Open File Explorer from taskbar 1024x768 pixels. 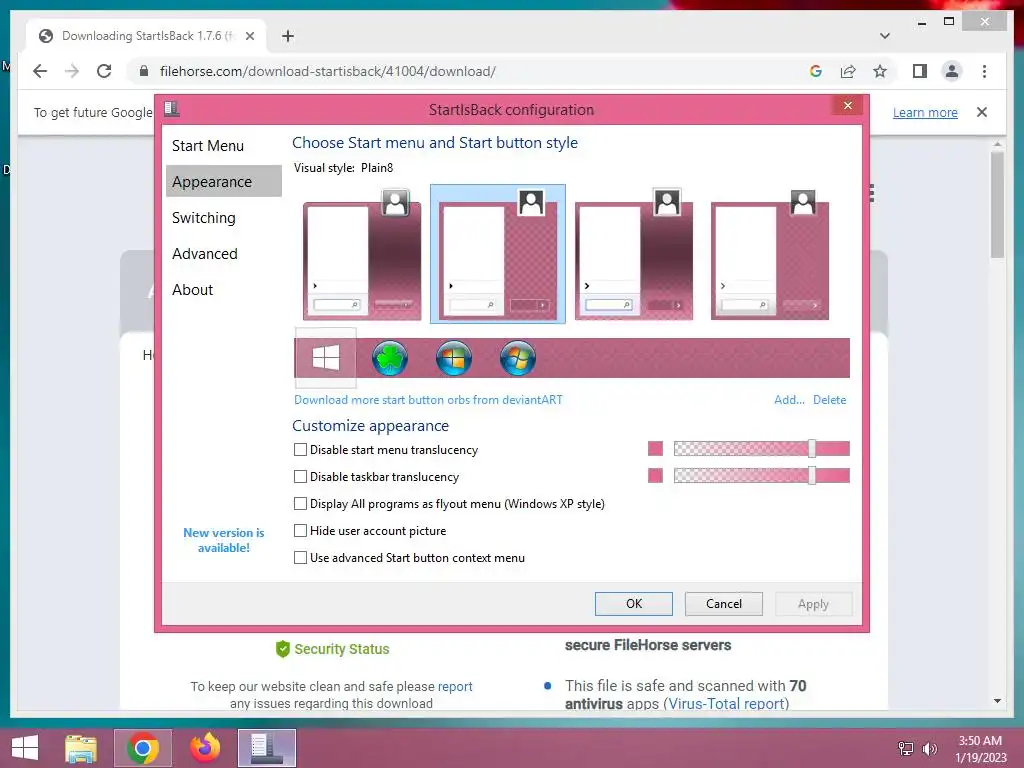pyautogui.click(x=81, y=748)
